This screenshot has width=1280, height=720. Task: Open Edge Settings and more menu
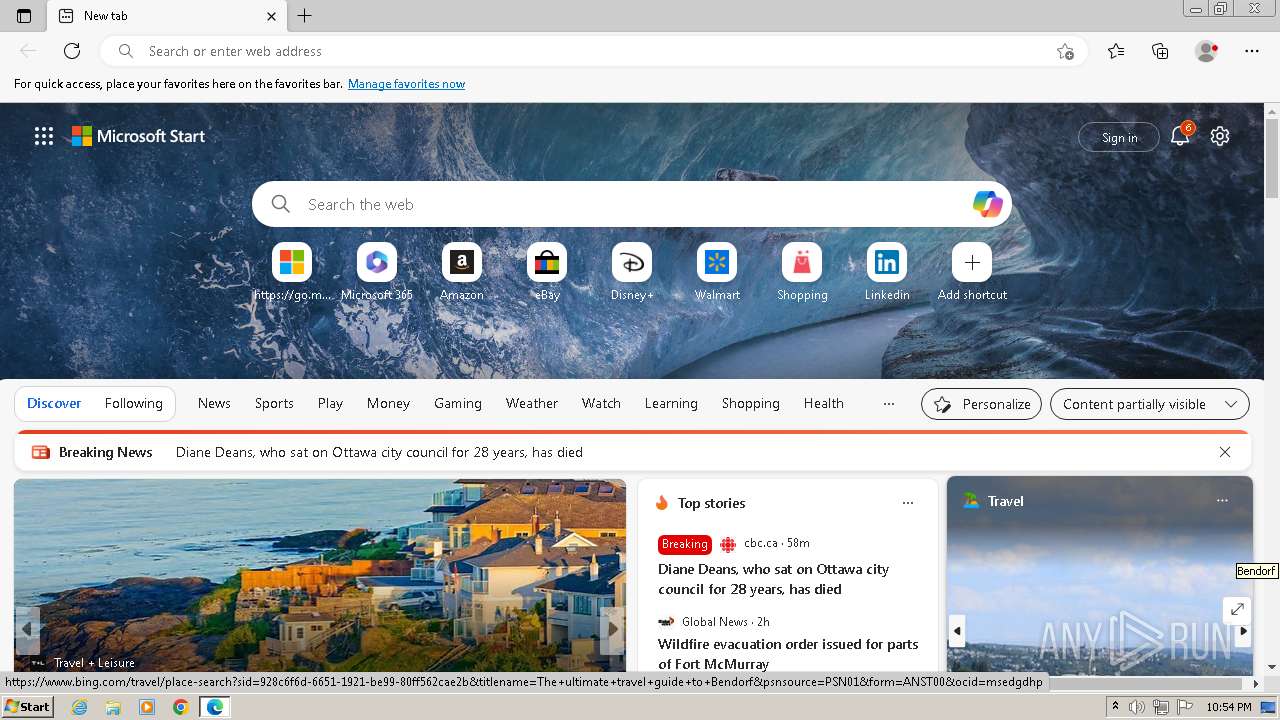1252,51
